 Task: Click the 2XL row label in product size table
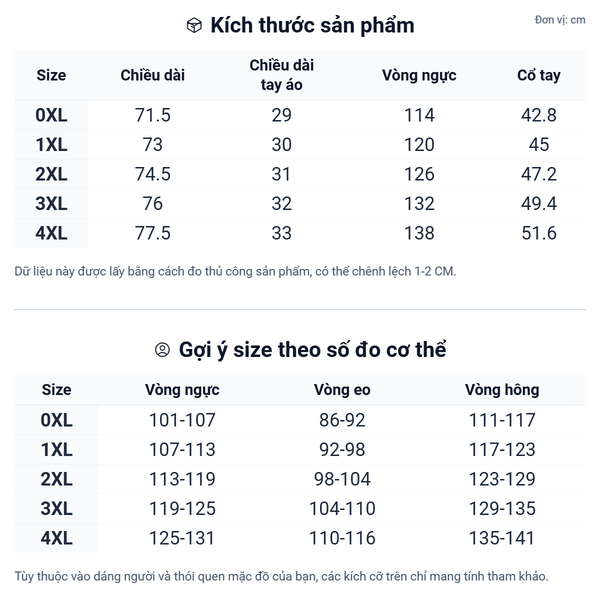[x=51, y=174]
